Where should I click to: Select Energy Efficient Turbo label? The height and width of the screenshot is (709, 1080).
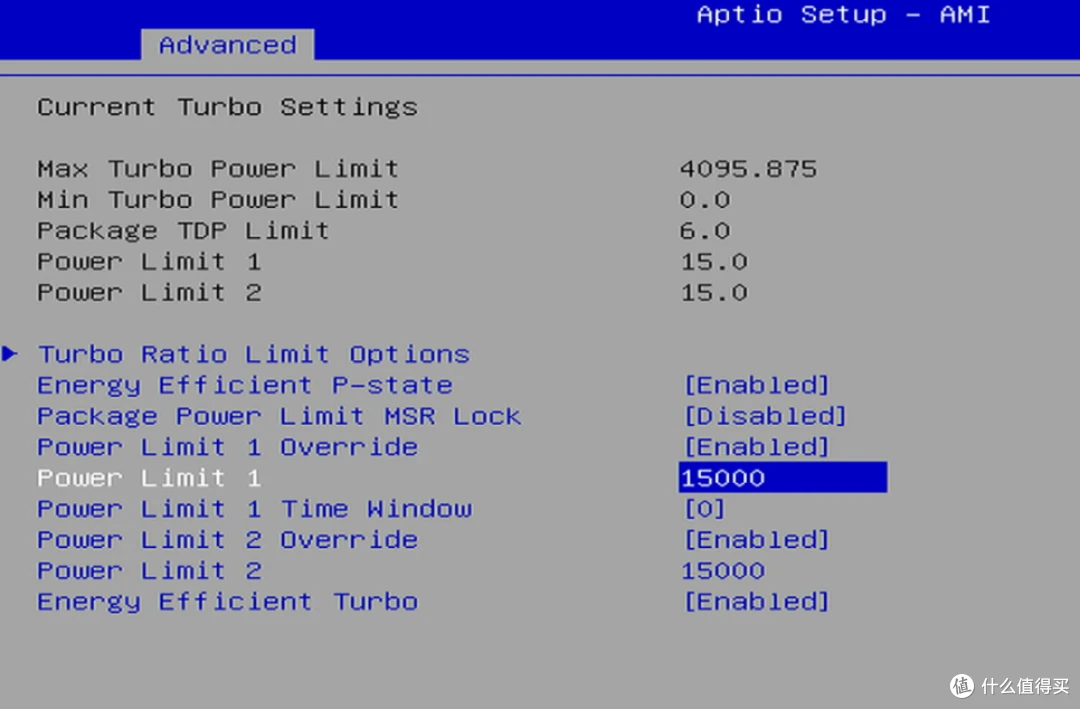tap(227, 602)
